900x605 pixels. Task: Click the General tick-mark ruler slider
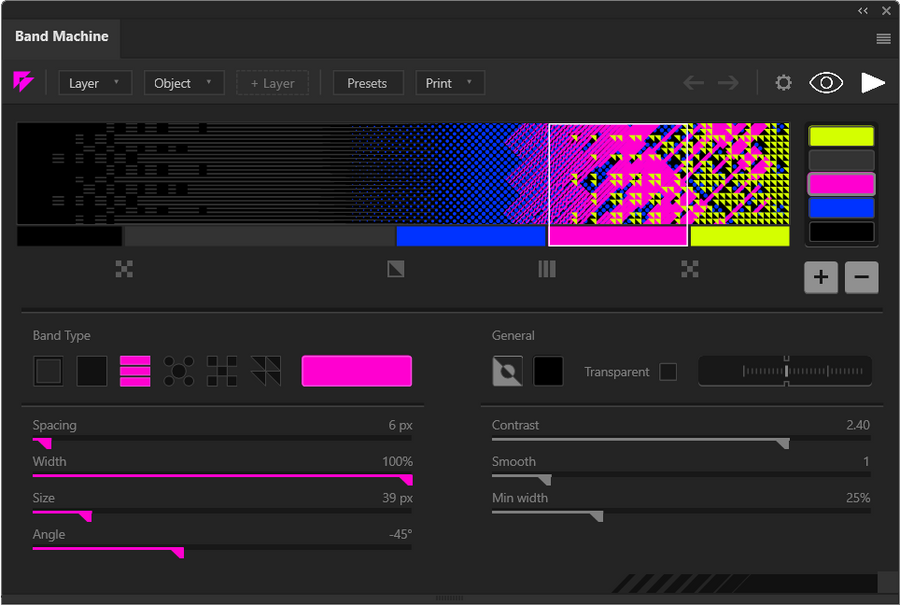(785, 371)
